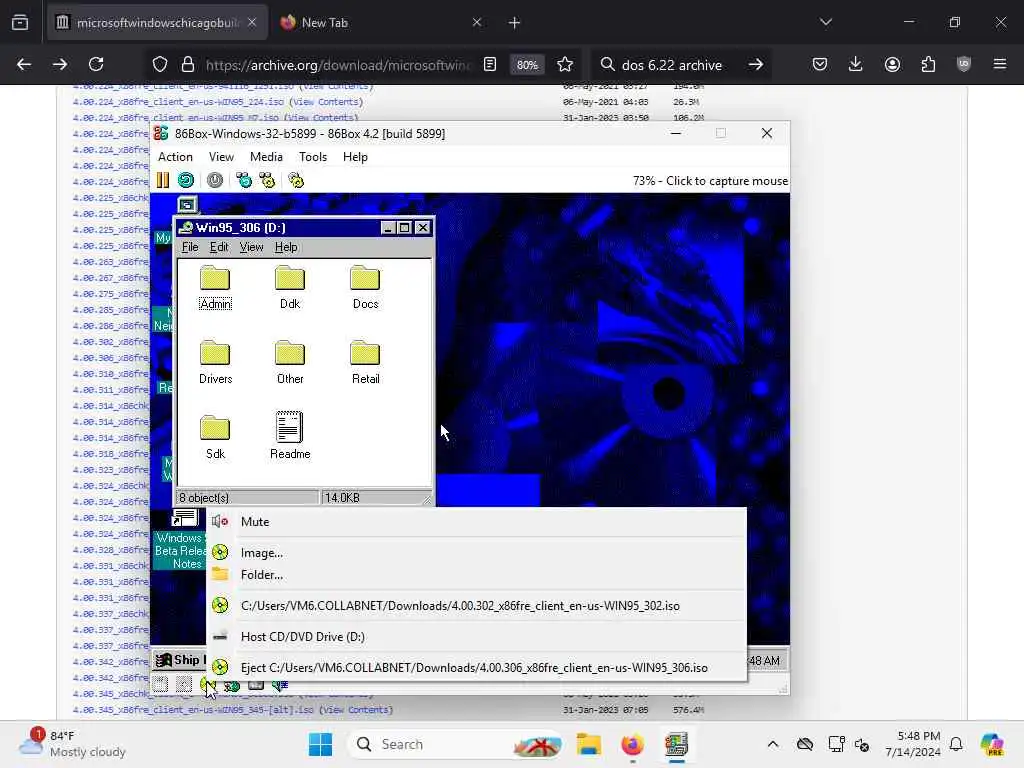1024x768 pixels.
Task: Go back in Firefox
Action: click(24, 64)
